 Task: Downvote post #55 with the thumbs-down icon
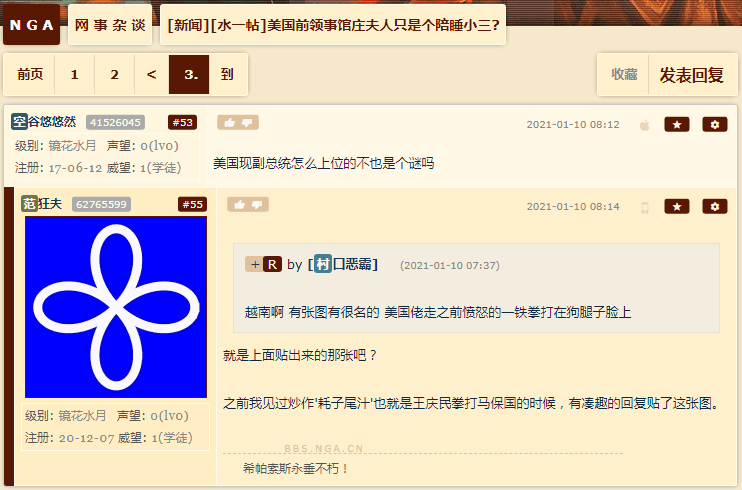point(258,205)
